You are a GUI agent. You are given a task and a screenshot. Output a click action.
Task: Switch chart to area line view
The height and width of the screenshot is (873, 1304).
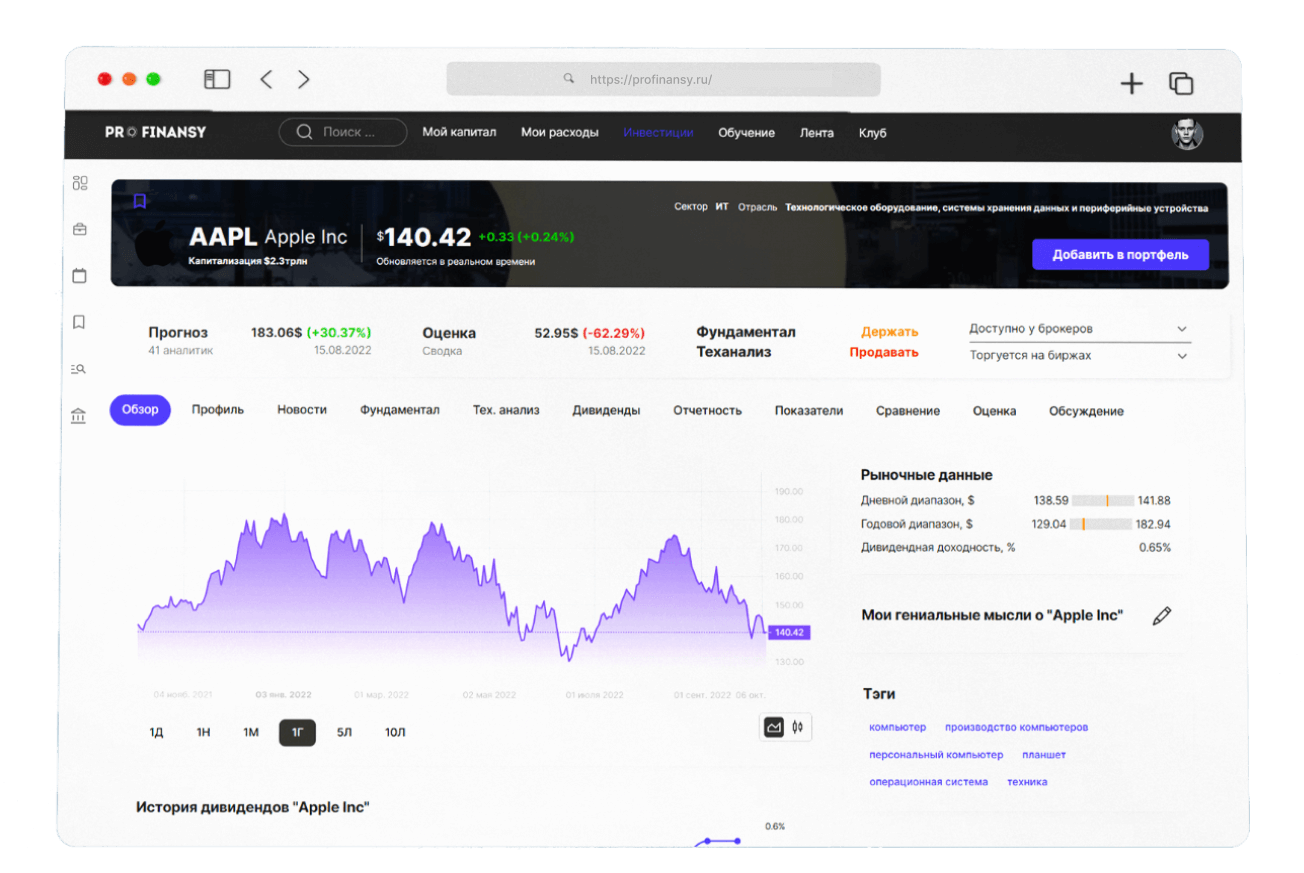pyautogui.click(x=774, y=727)
